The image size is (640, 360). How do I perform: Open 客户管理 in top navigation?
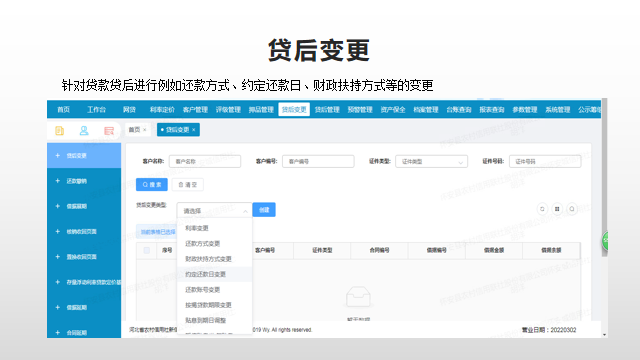click(x=195, y=109)
